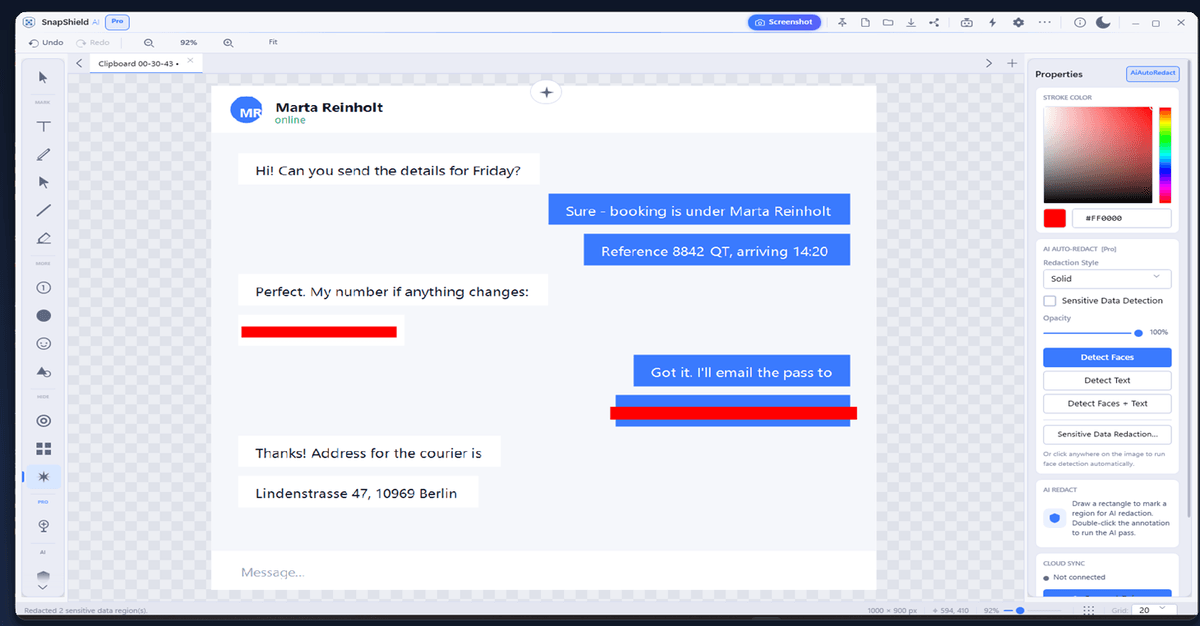The height and width of the screenshot is (626, 1200).
Task: Click the AI Redact shield icon in panel
Action: coord(1054,518)
